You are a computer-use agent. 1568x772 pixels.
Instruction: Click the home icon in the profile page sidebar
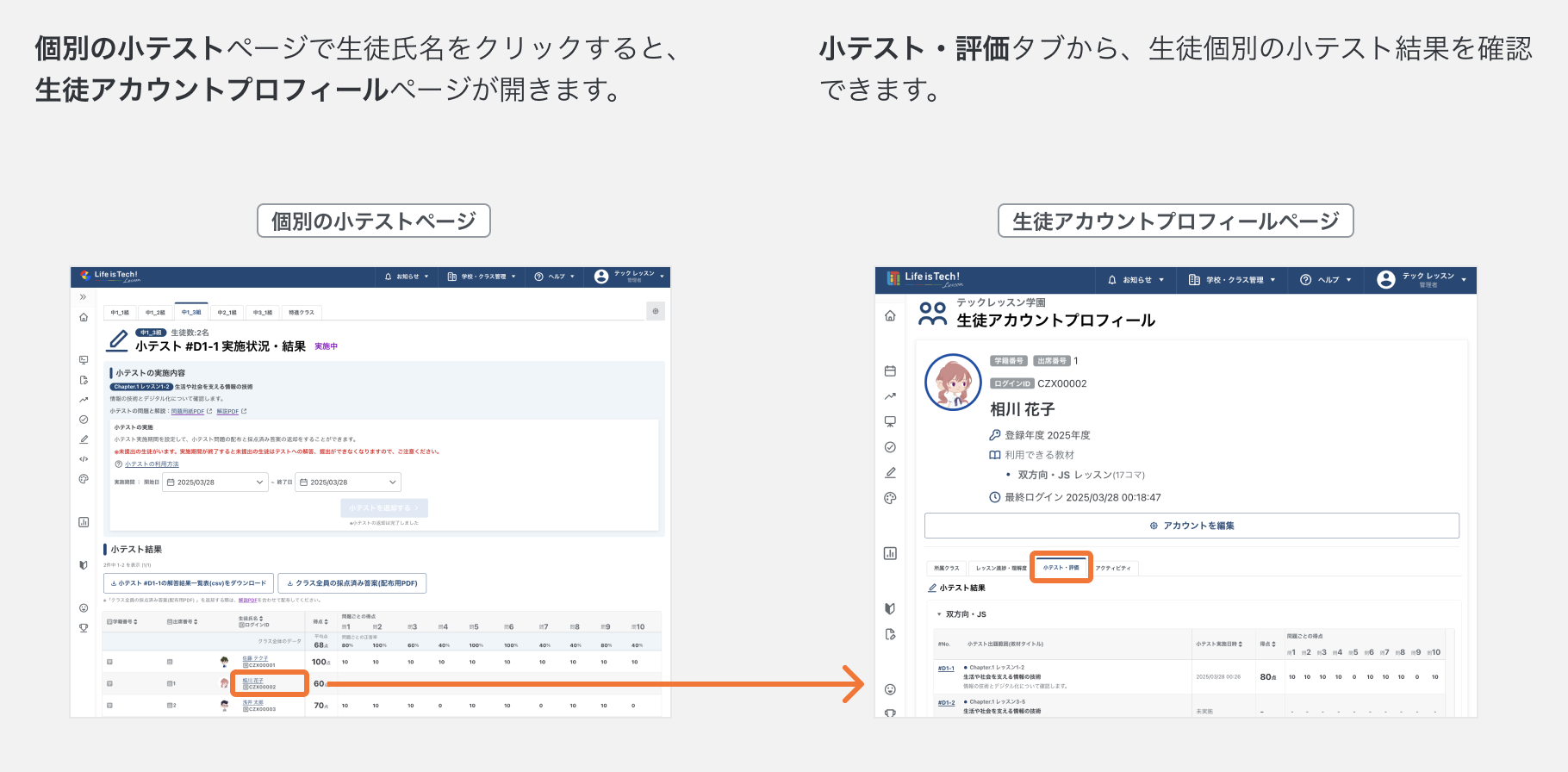(x=890, y=316)
